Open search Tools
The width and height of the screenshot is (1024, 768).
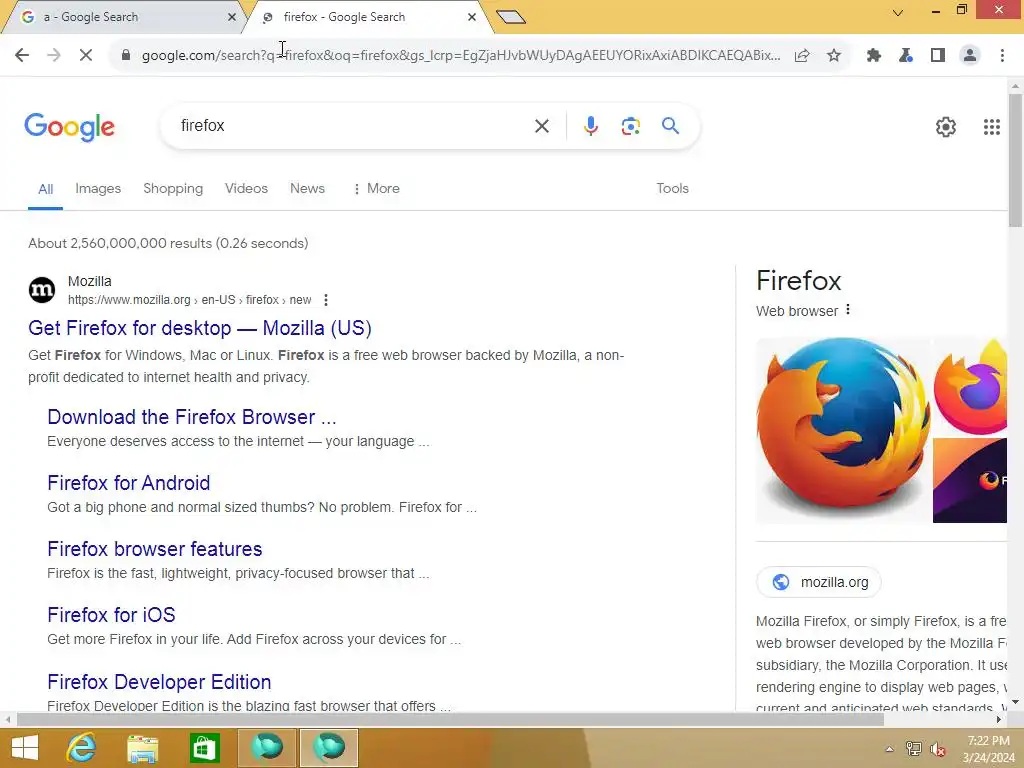coord(672,188)
